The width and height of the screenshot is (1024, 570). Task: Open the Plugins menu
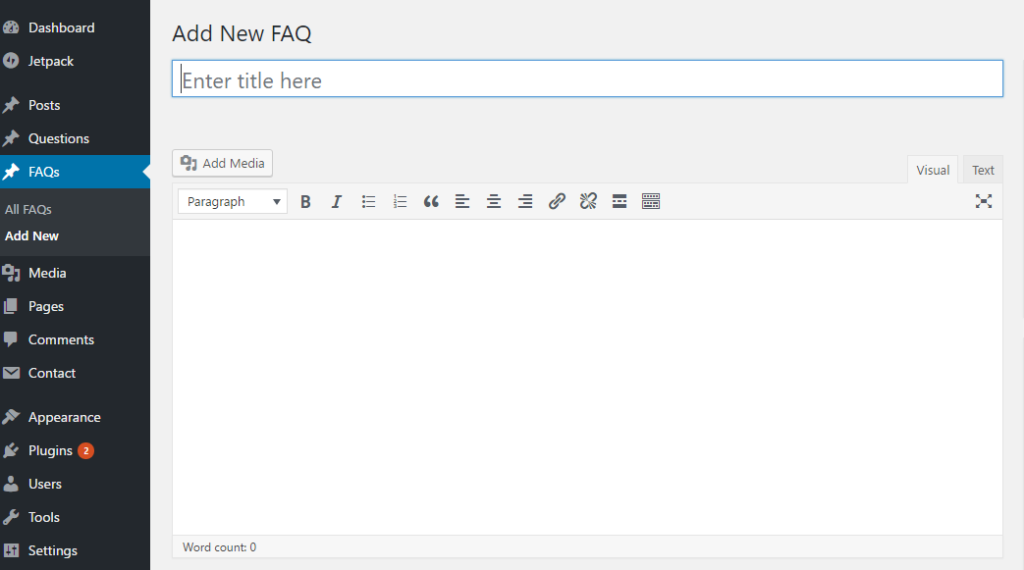point(50,451)
